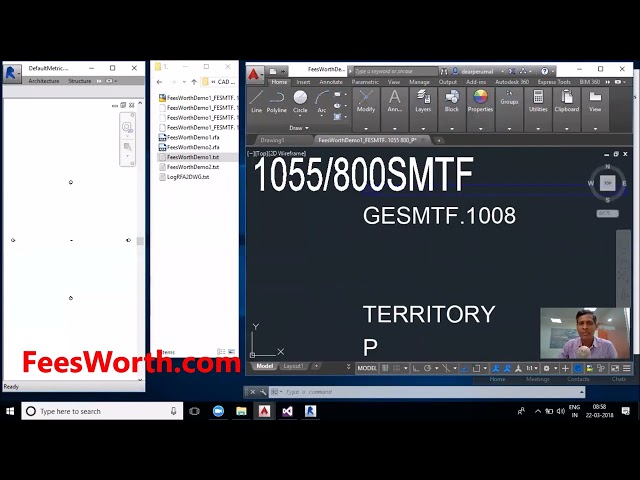
Task: Click the command line wrench icon
Action: click(263, 392)
